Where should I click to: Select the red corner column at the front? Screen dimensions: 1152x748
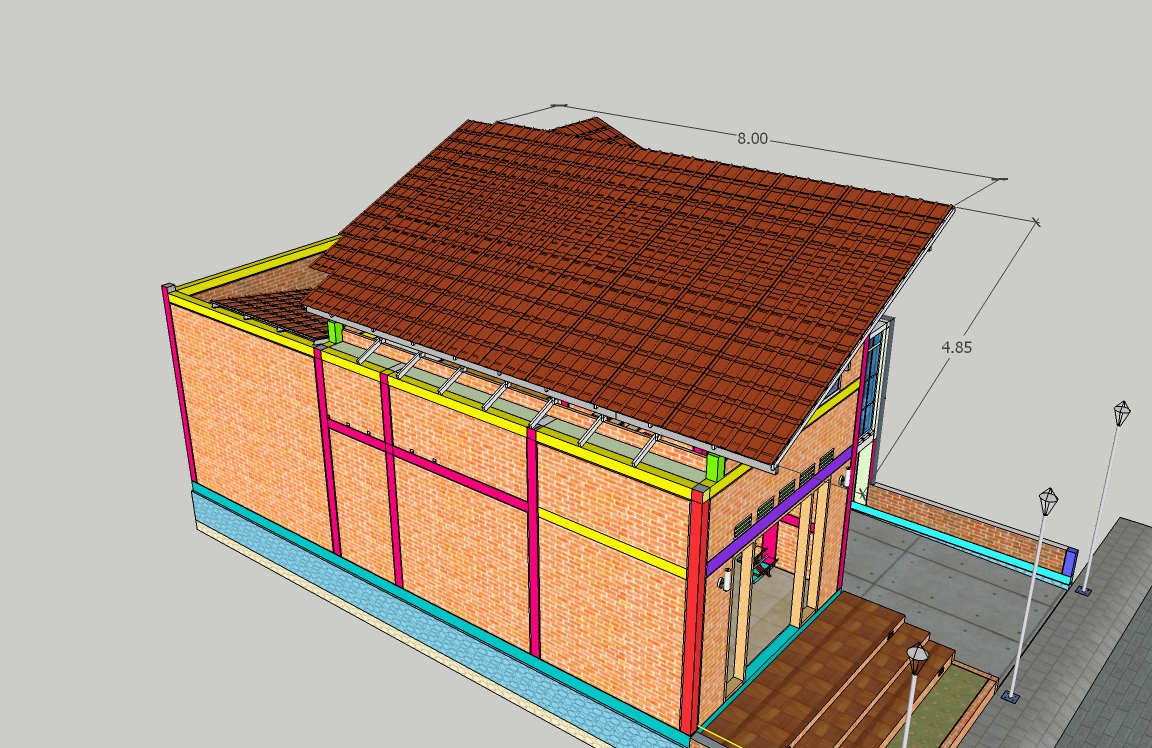pos(694,610)
